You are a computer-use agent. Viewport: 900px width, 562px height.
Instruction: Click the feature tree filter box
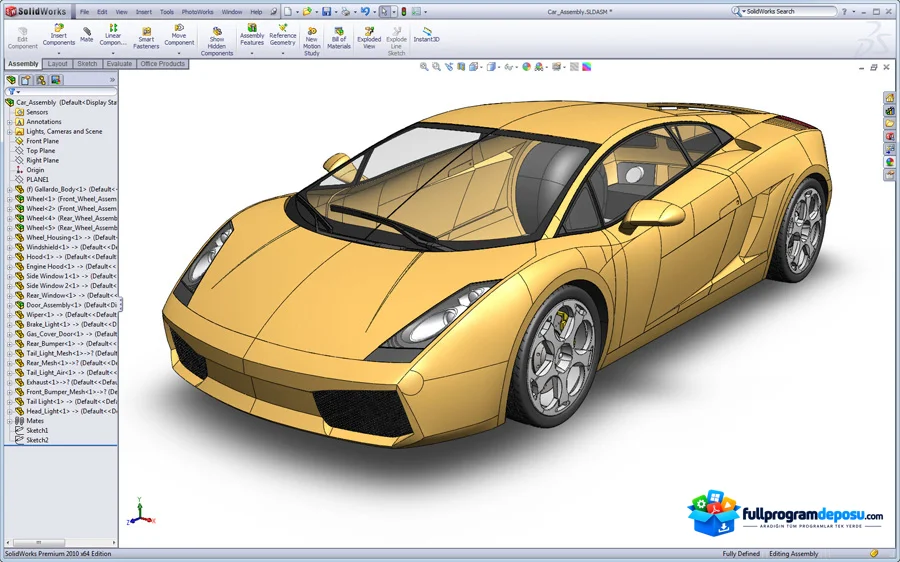click(x=61, y=91)
